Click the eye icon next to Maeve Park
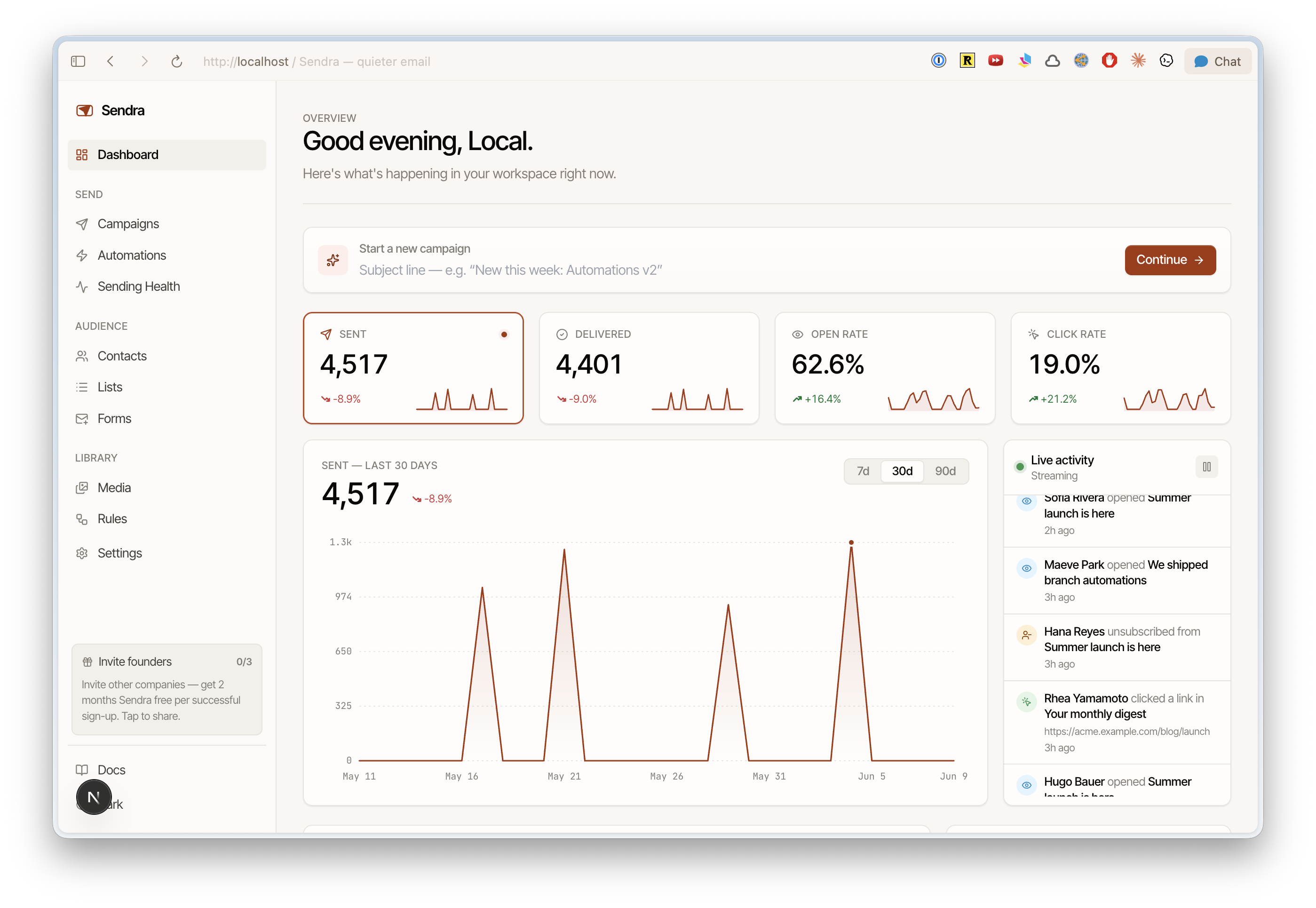The width and height of the screenshot is (1316, 908). (x=1026, y=568)
